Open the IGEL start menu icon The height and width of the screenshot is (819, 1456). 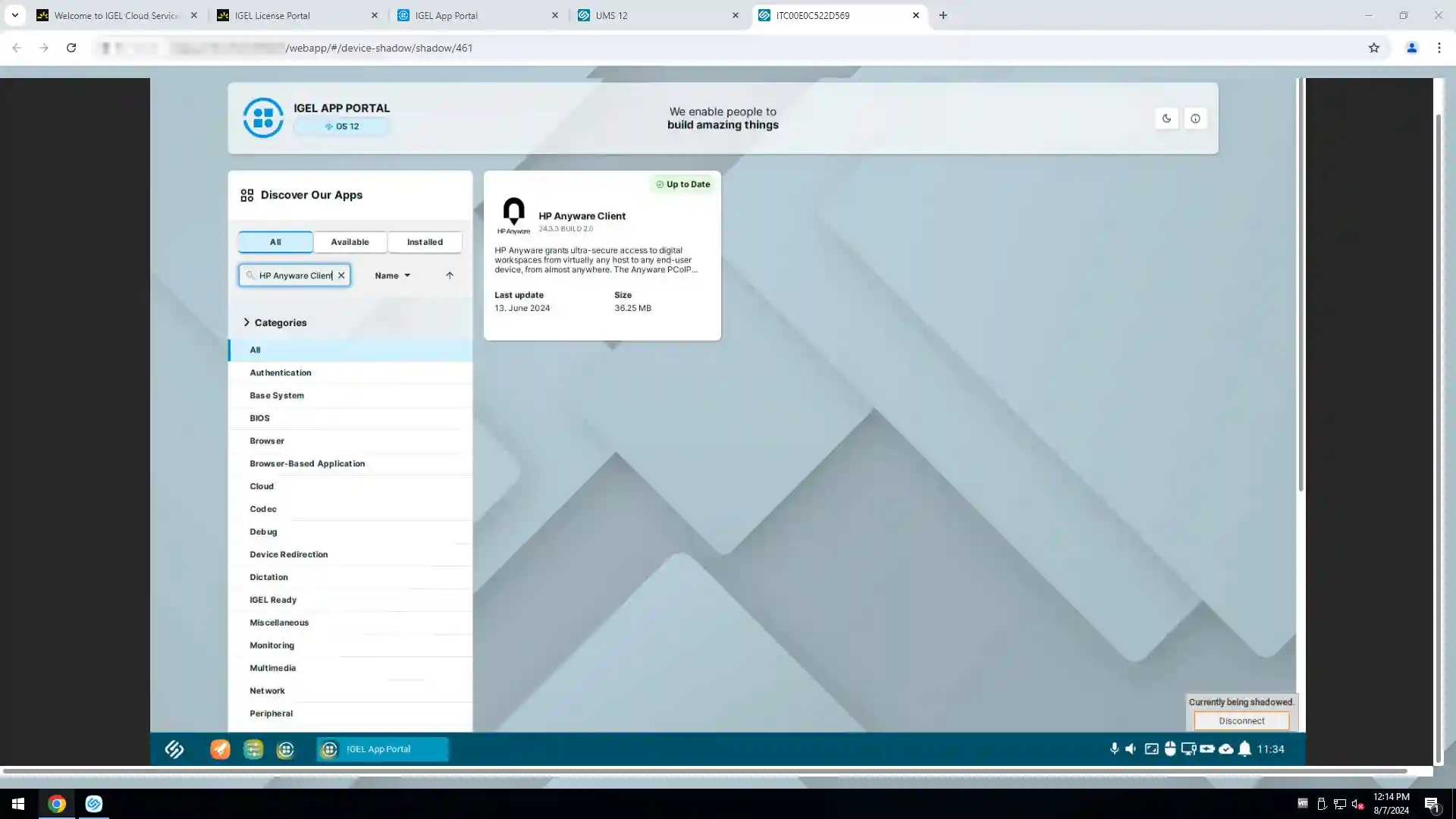pos(174,749)
